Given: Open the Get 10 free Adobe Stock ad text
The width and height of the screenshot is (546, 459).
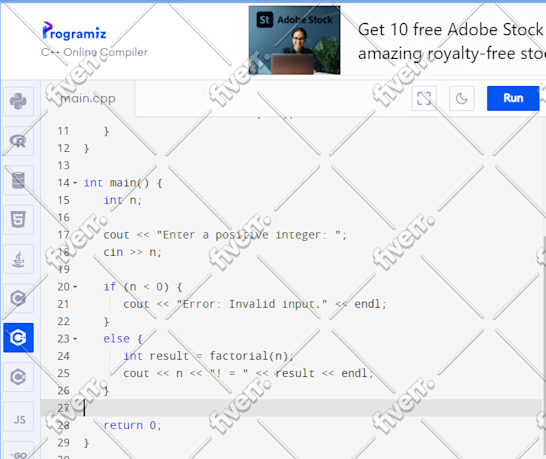Looking at the screenshot, I should pos(452,41).
